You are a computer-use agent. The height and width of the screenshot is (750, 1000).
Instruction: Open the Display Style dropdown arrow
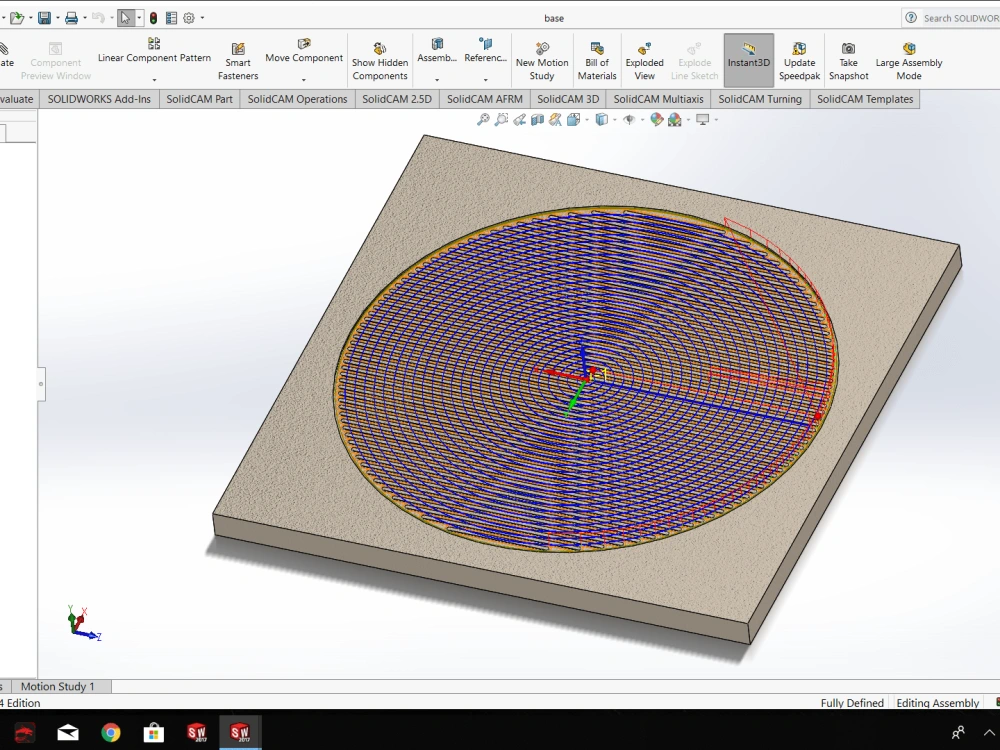point(614,119)
